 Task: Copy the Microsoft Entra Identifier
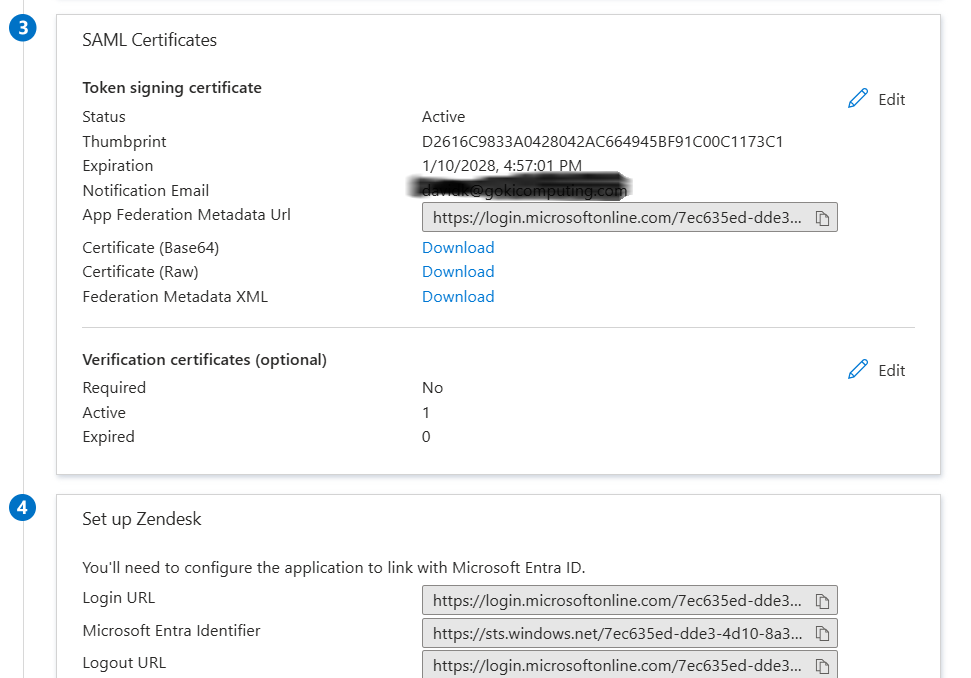(822, 633)
